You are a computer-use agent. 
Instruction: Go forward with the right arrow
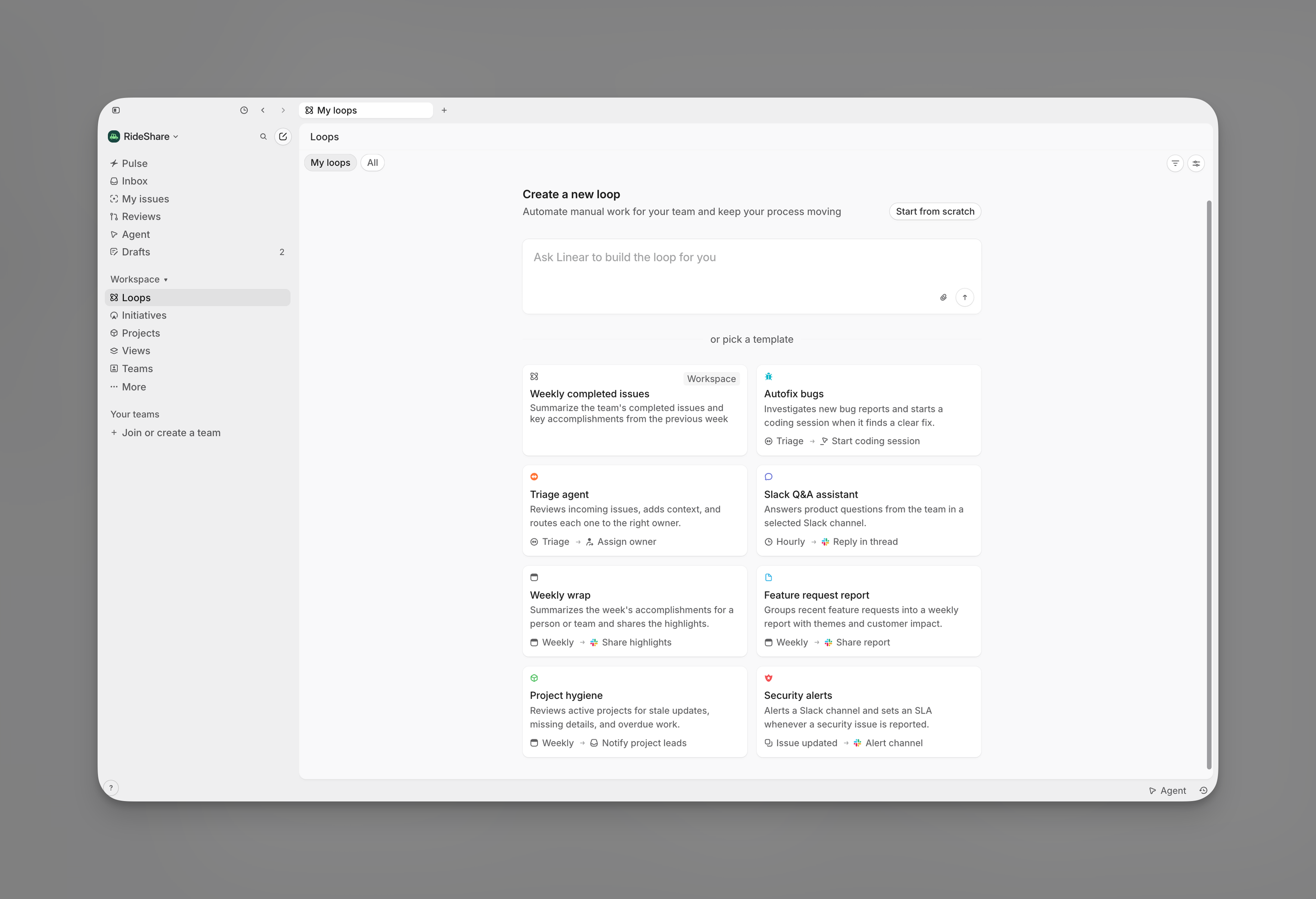tap(283, 111)
